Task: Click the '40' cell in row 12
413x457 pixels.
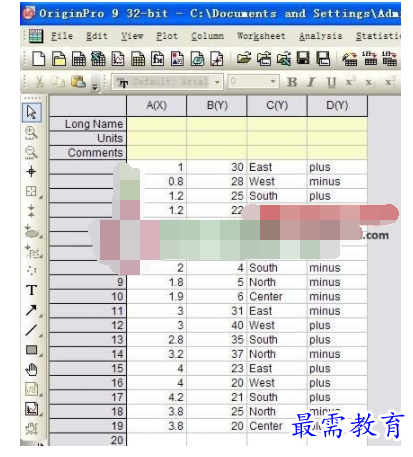Action: pyautogui.click(x=217, y=325)
